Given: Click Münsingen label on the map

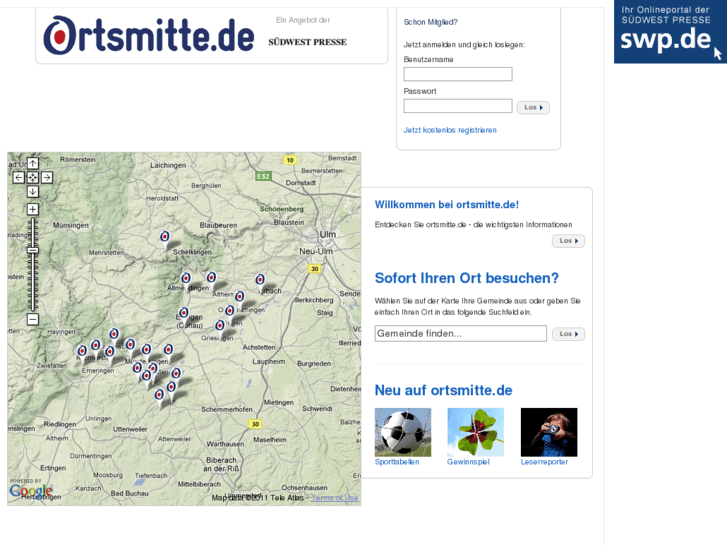Looking at the screenshot, I should tap(70, 225).
